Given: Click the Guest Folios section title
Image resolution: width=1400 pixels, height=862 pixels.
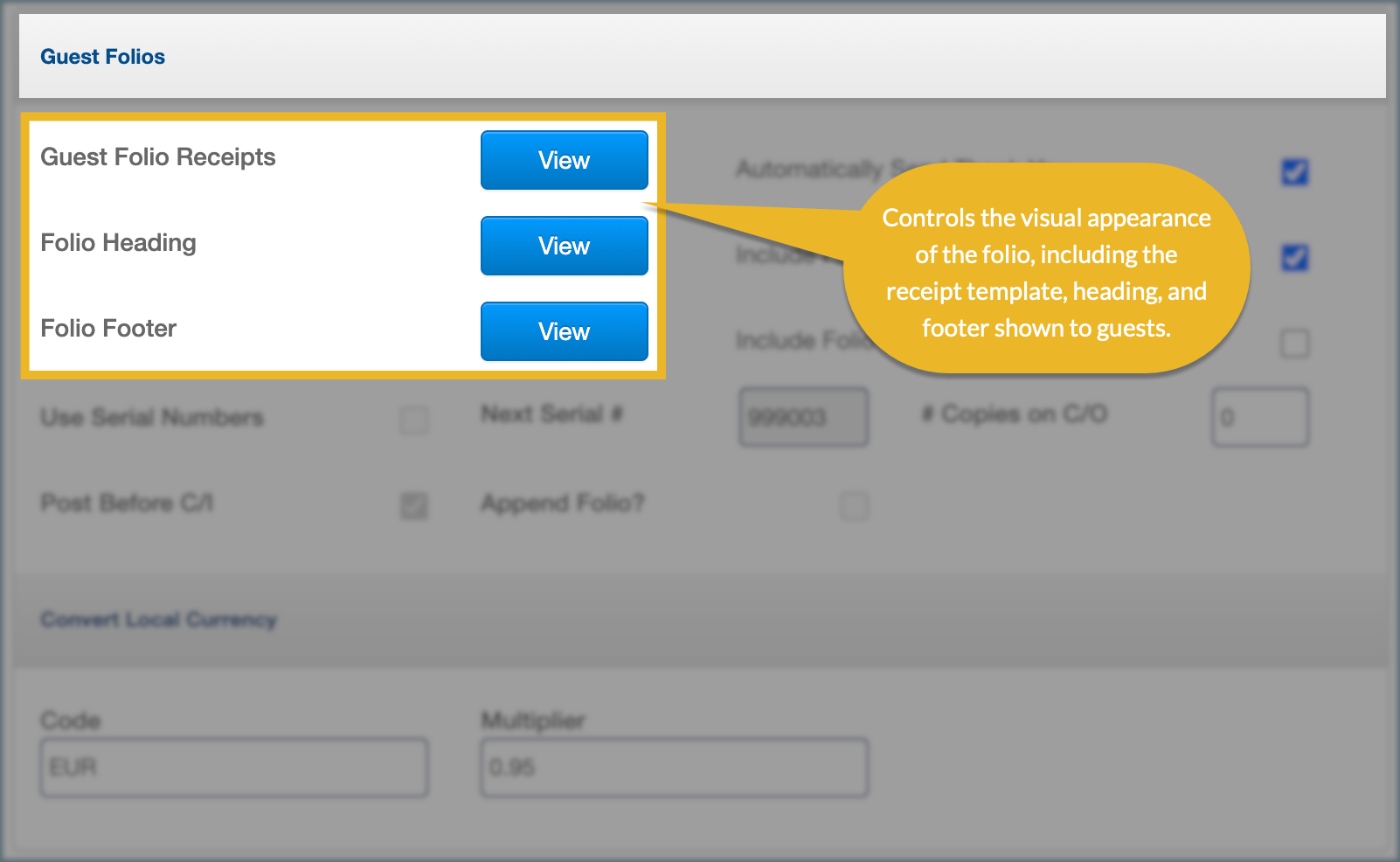Looking at the screenshot, I should pos(102,57).
